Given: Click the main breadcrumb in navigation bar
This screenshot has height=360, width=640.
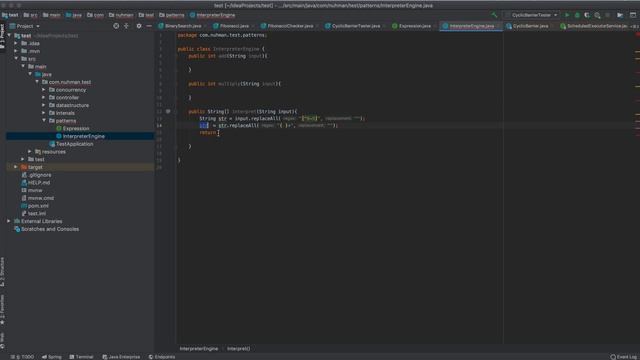Looking at the screenshot, I should [51, 15].
